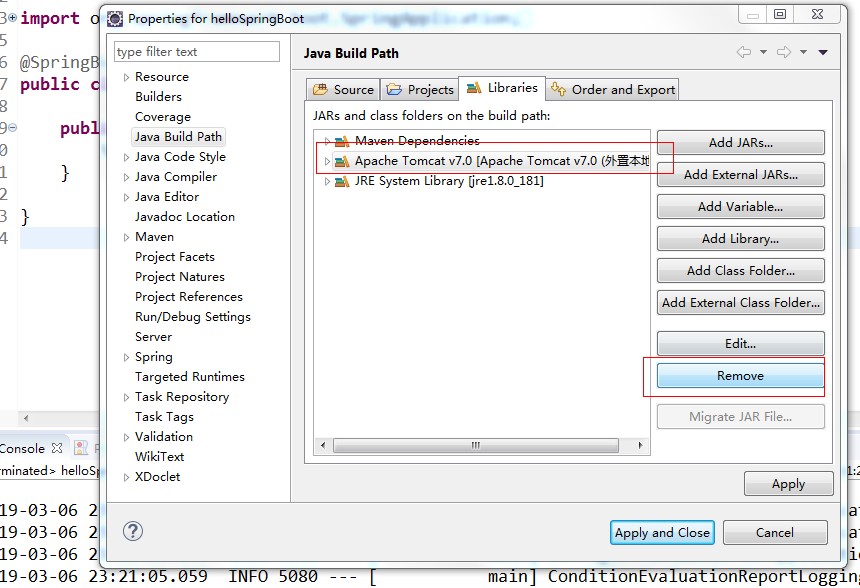
Task: Click the Add Variable... button
Action: 740,207
